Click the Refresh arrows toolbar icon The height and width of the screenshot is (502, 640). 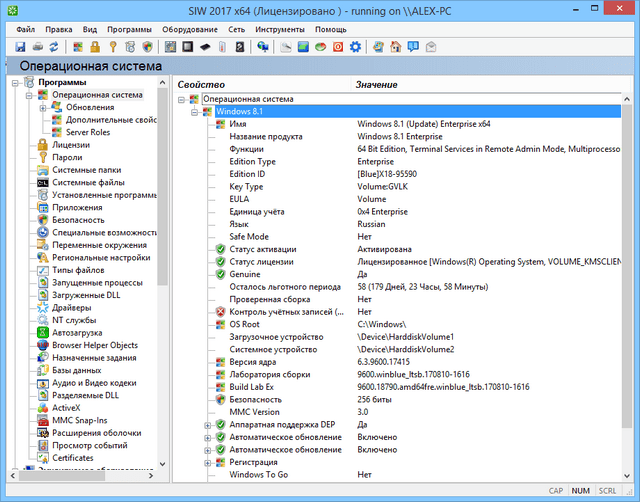pyautogui.click(x=53, y=46)
